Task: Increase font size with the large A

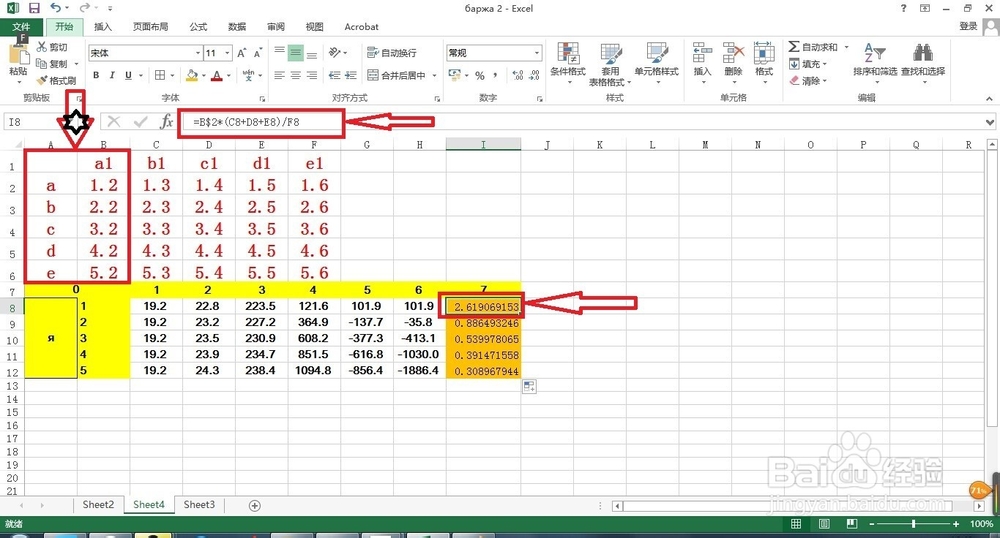Action: (242, 53)
